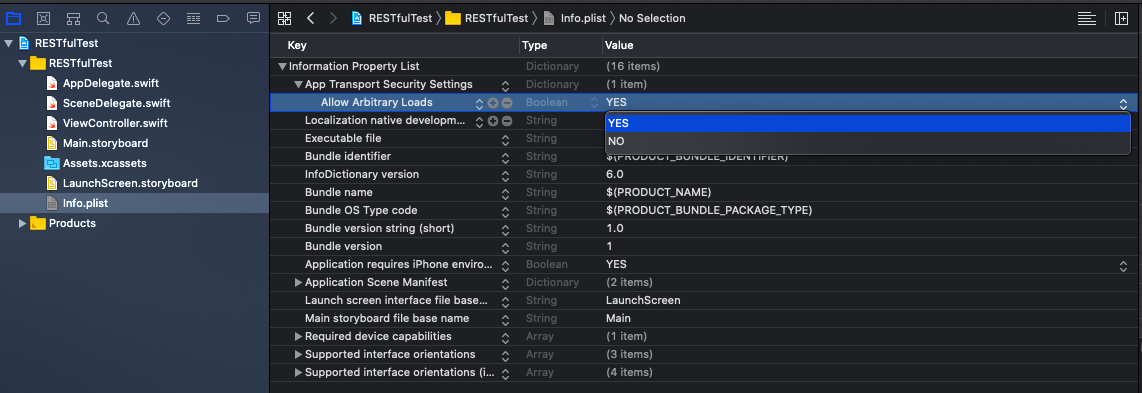Open the Debug navigator icon
Screen dimensions: 1142x393
click(193, 18)
